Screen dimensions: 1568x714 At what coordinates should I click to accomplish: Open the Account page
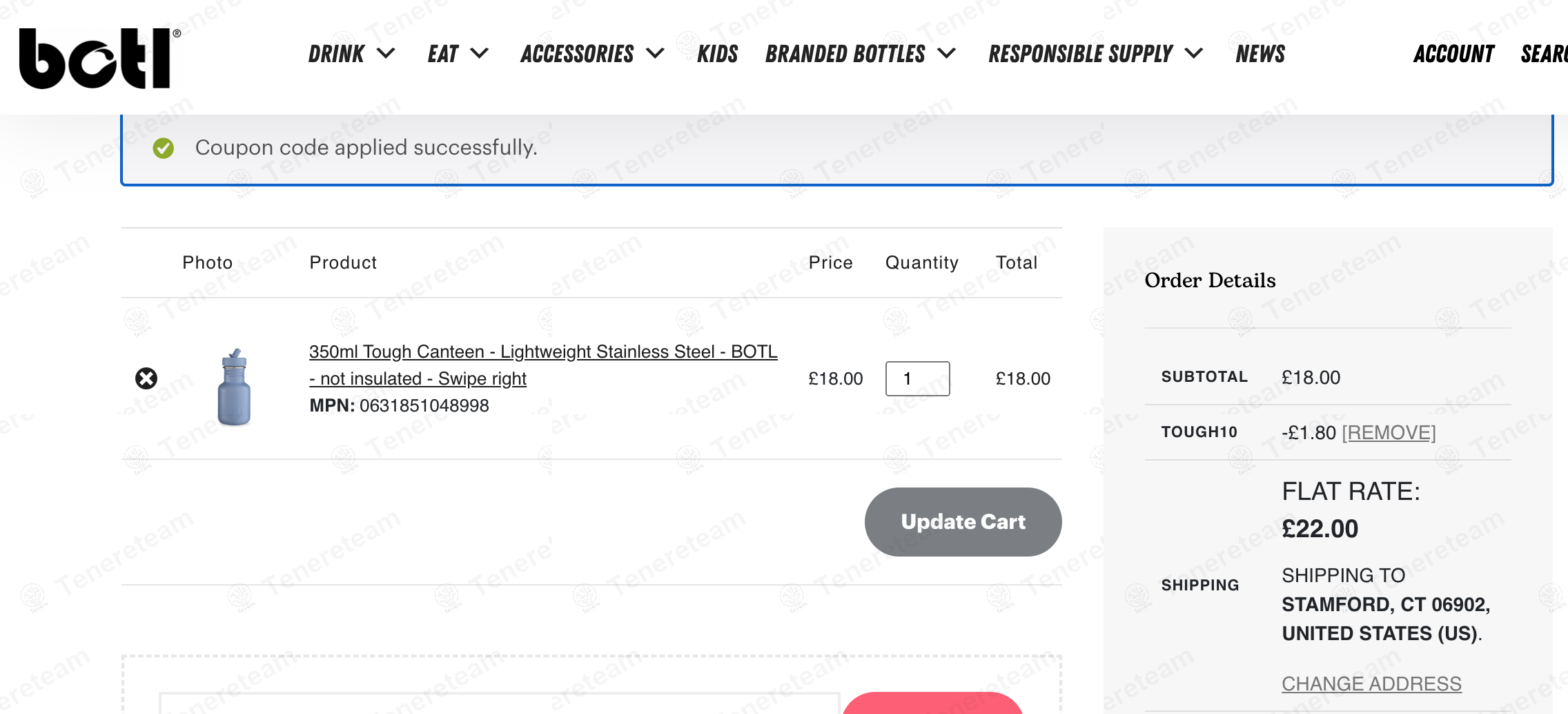pyautogui.click(x=1453, y=54)
